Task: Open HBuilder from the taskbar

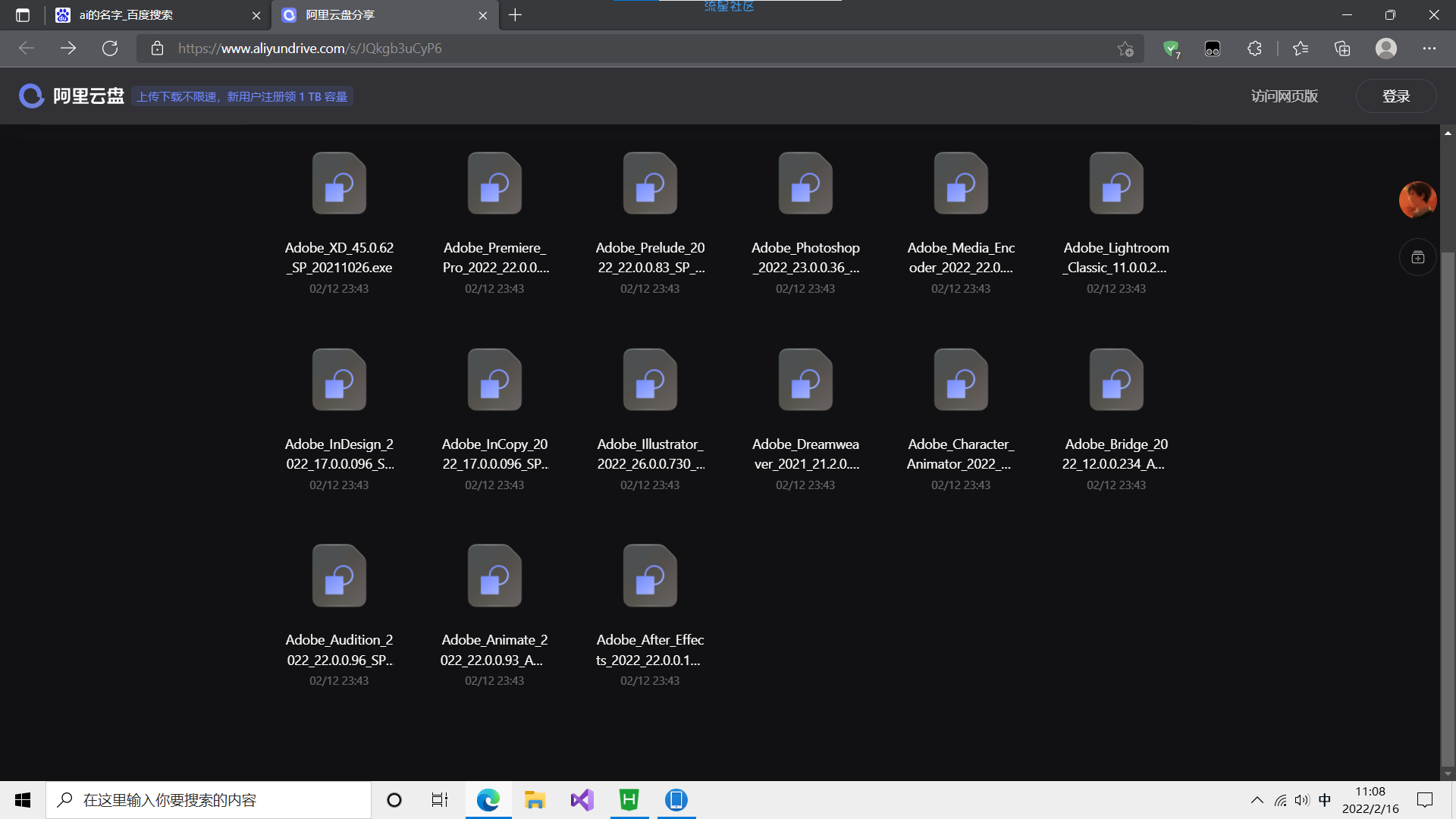Action: click(629, 800)
